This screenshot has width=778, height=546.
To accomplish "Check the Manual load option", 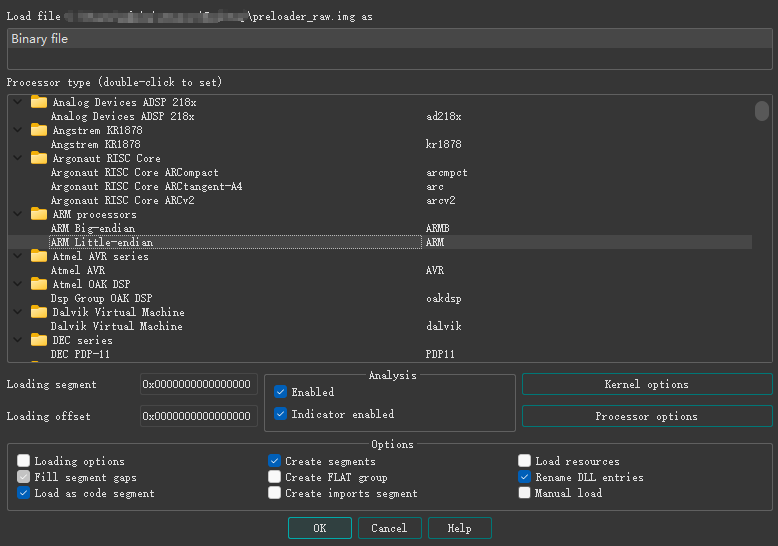I will pos(525,493).
